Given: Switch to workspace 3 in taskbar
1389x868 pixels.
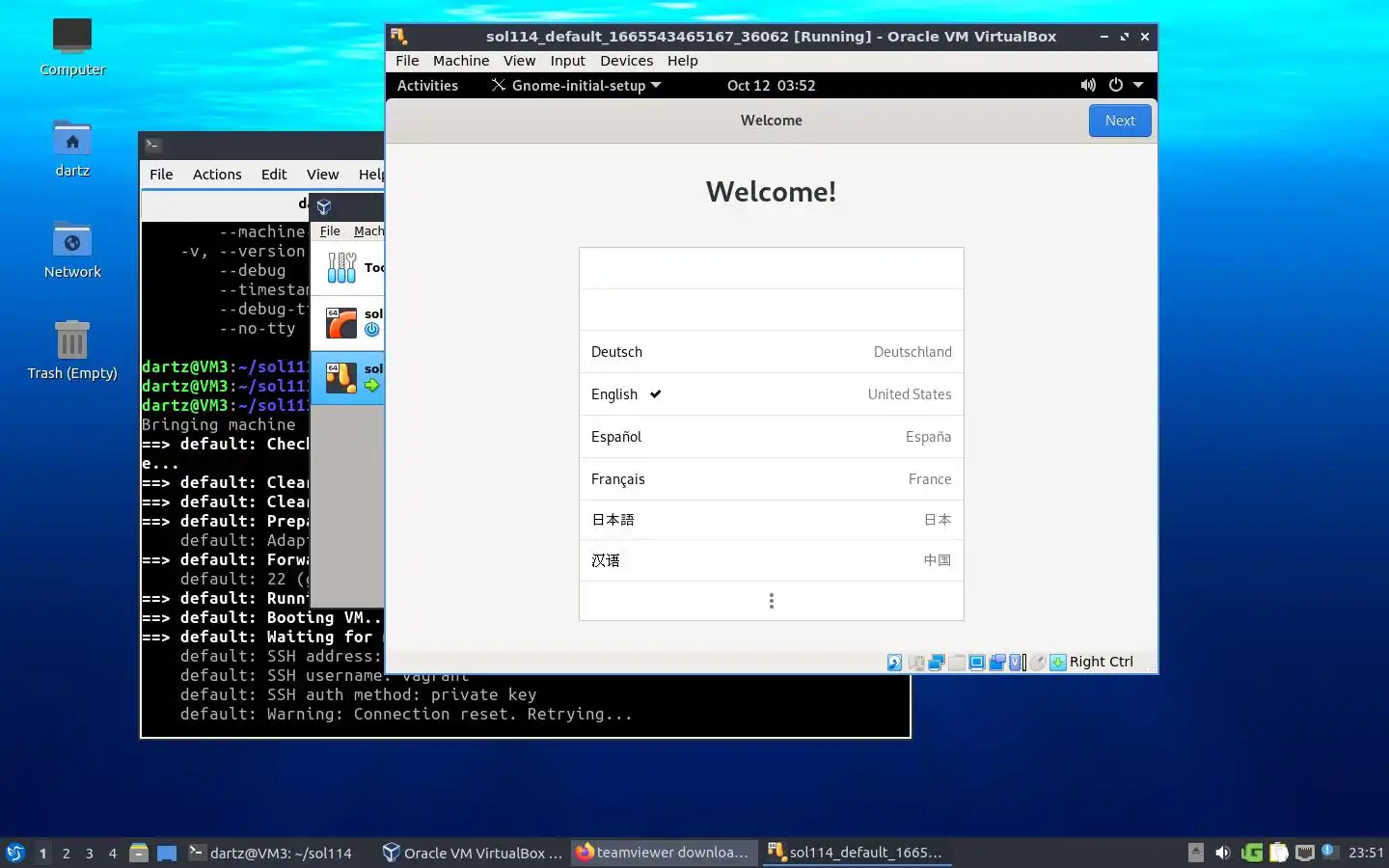Looking at the screenshot, I should click(x=89, y=854).
